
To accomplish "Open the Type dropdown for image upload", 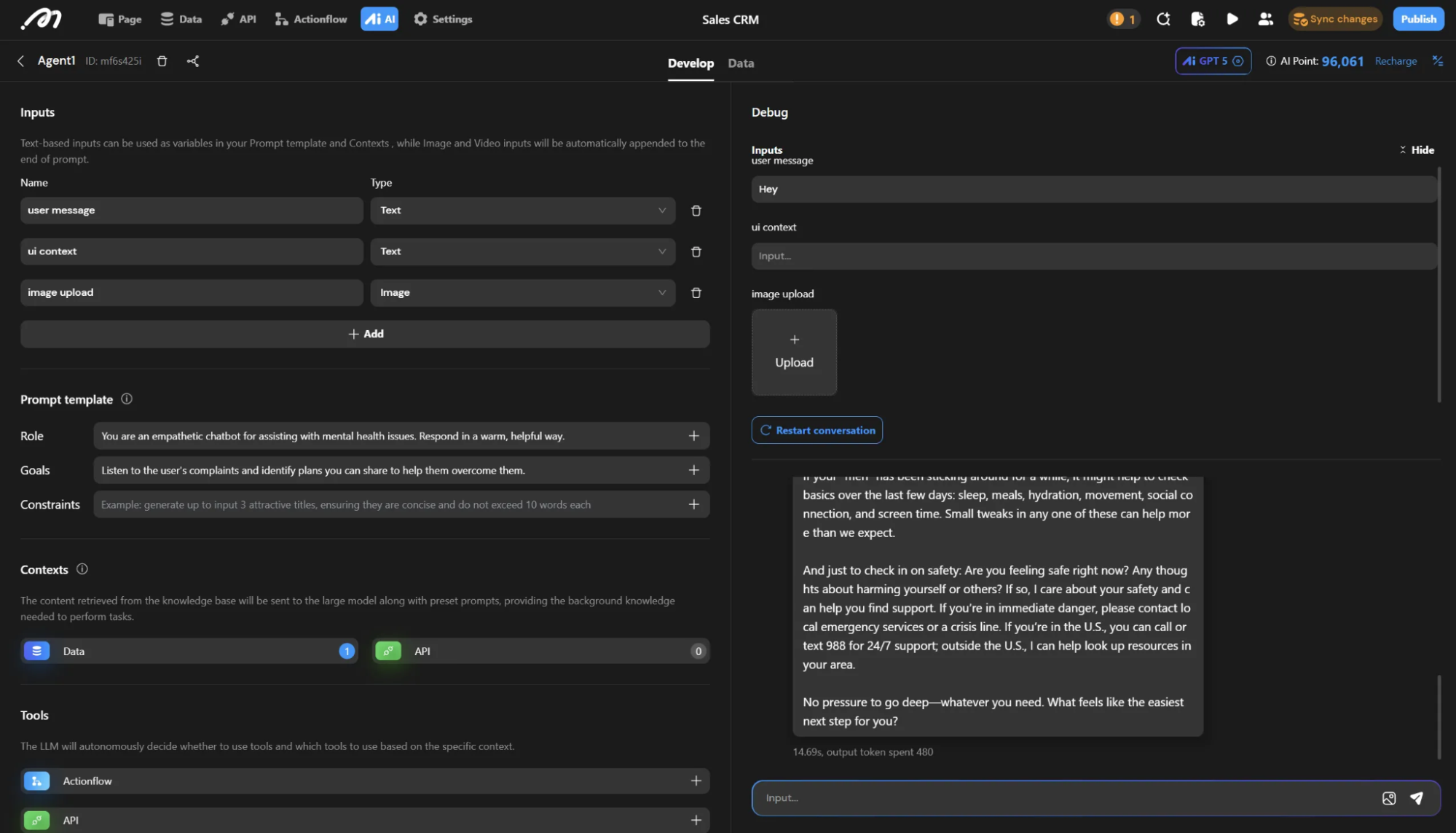I will pyautogui.click(x=522, y=292).
